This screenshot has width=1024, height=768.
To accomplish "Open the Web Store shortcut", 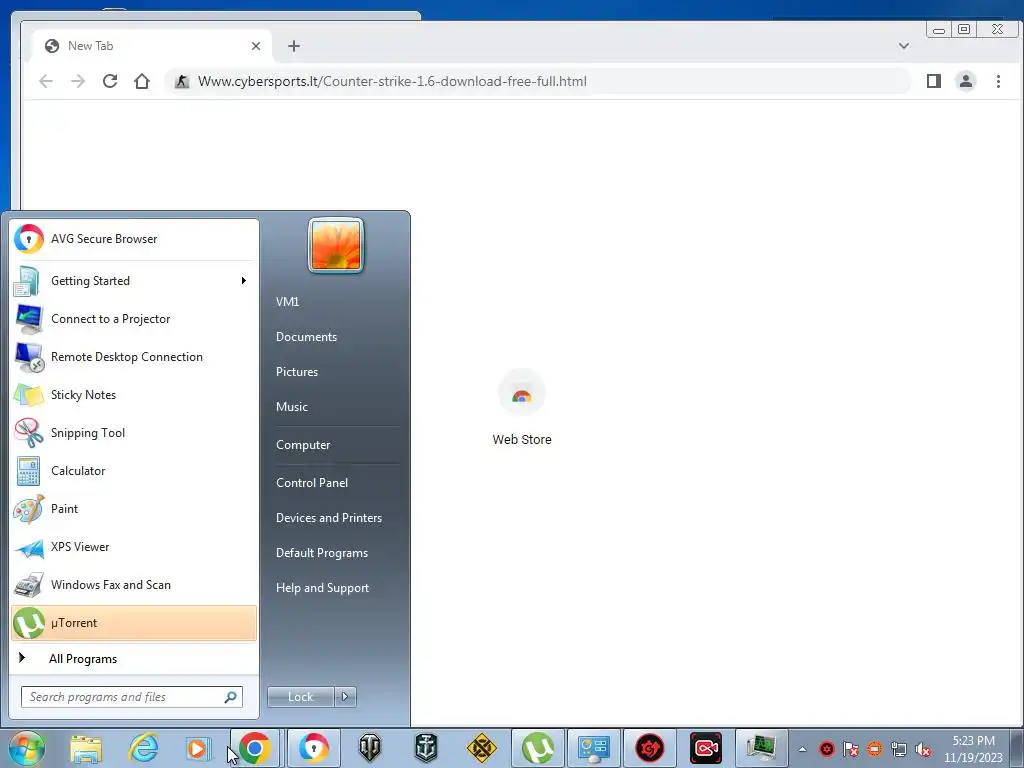I will pyautogui.click(x=522, y=408).
